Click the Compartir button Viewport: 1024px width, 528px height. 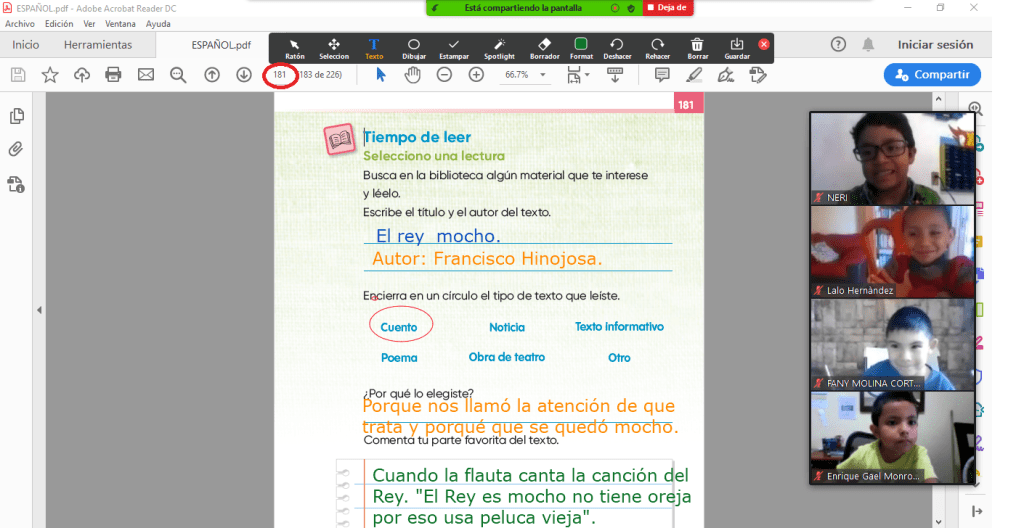(x=931, y=75)
